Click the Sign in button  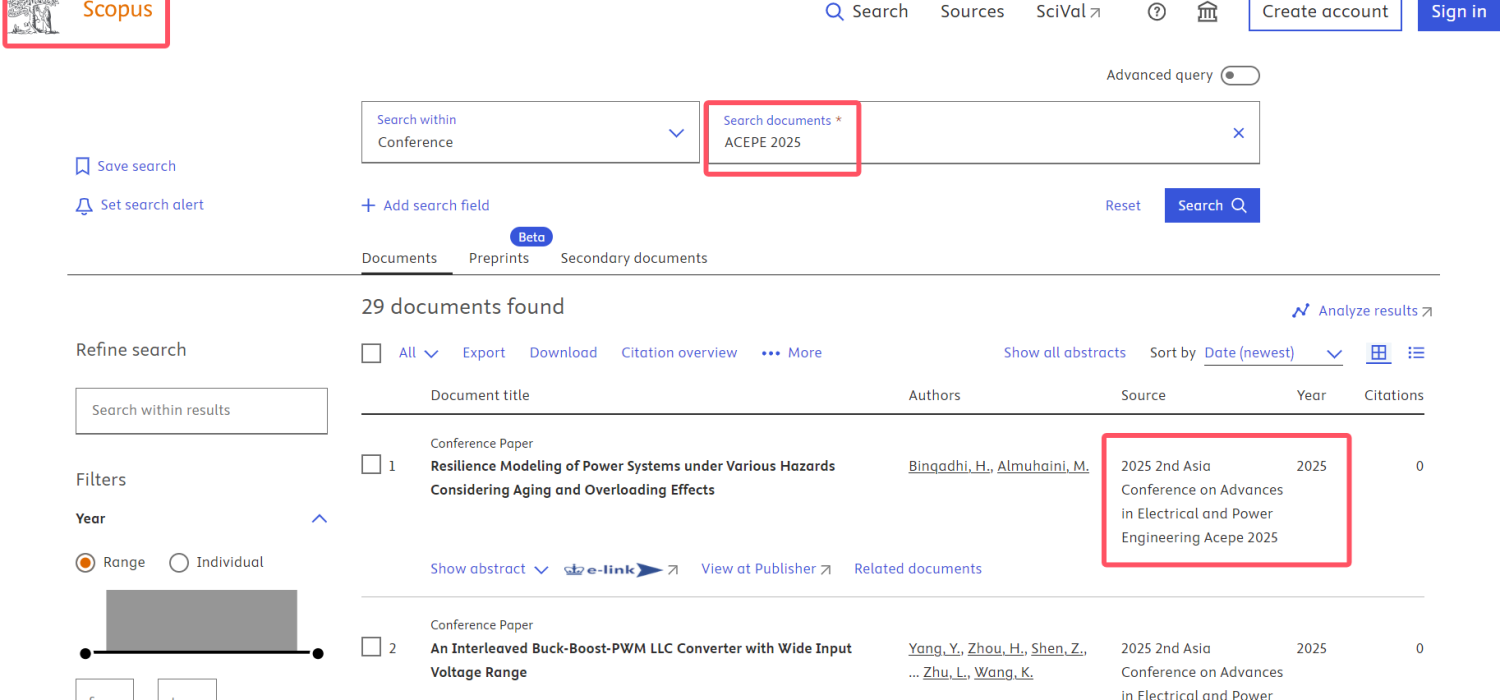click(1458, 12)
